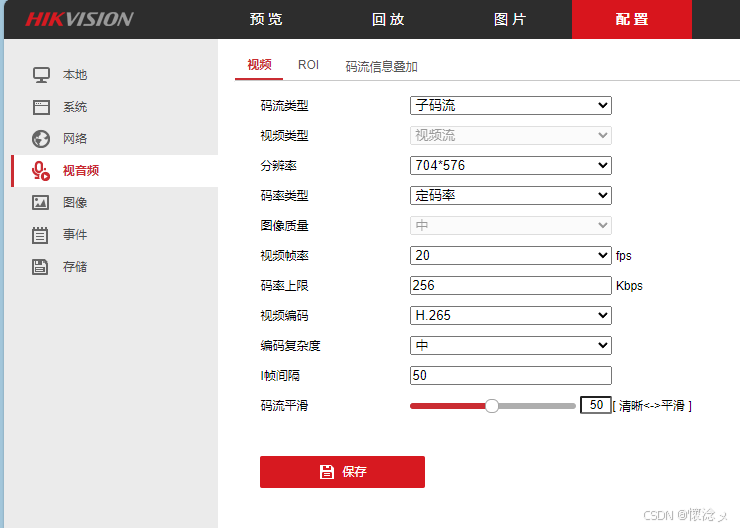Screen dimensions: 740x528
Task: Open the 视频帧率 dropdown showing 20
Action: pyautogui.click(x=511, y=256)
